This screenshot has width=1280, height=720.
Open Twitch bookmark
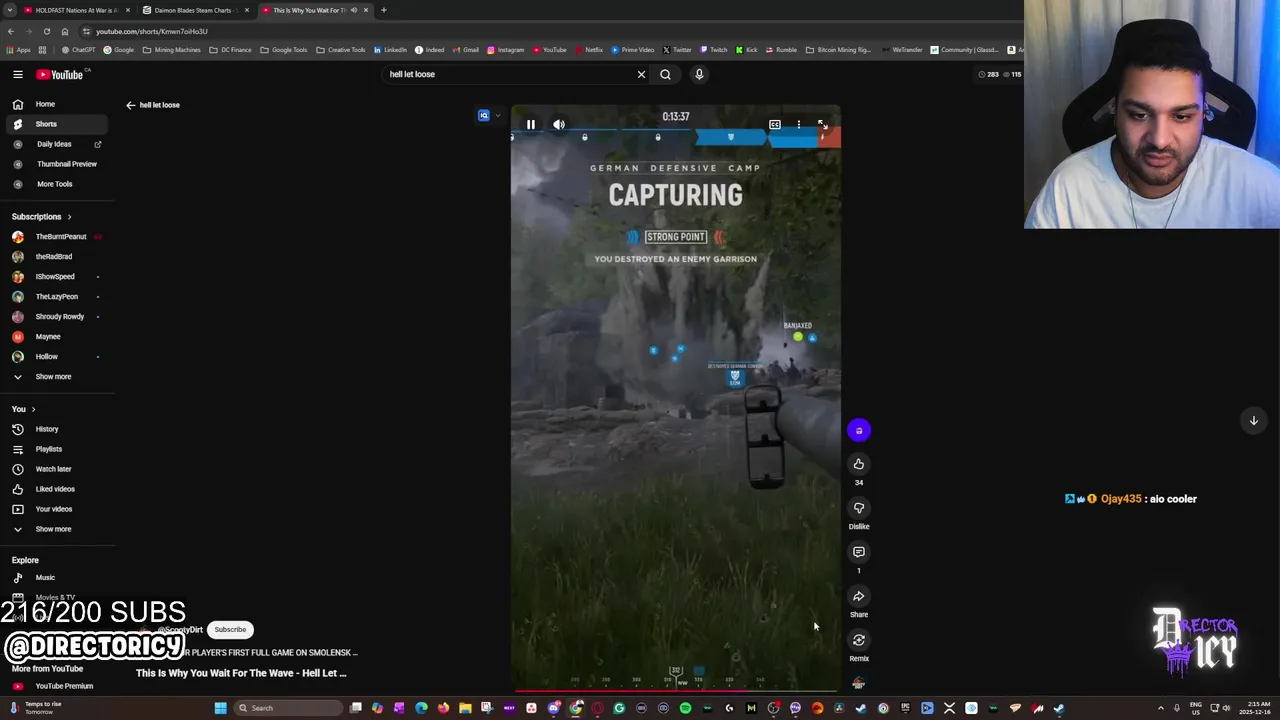[x=714, y=50]
